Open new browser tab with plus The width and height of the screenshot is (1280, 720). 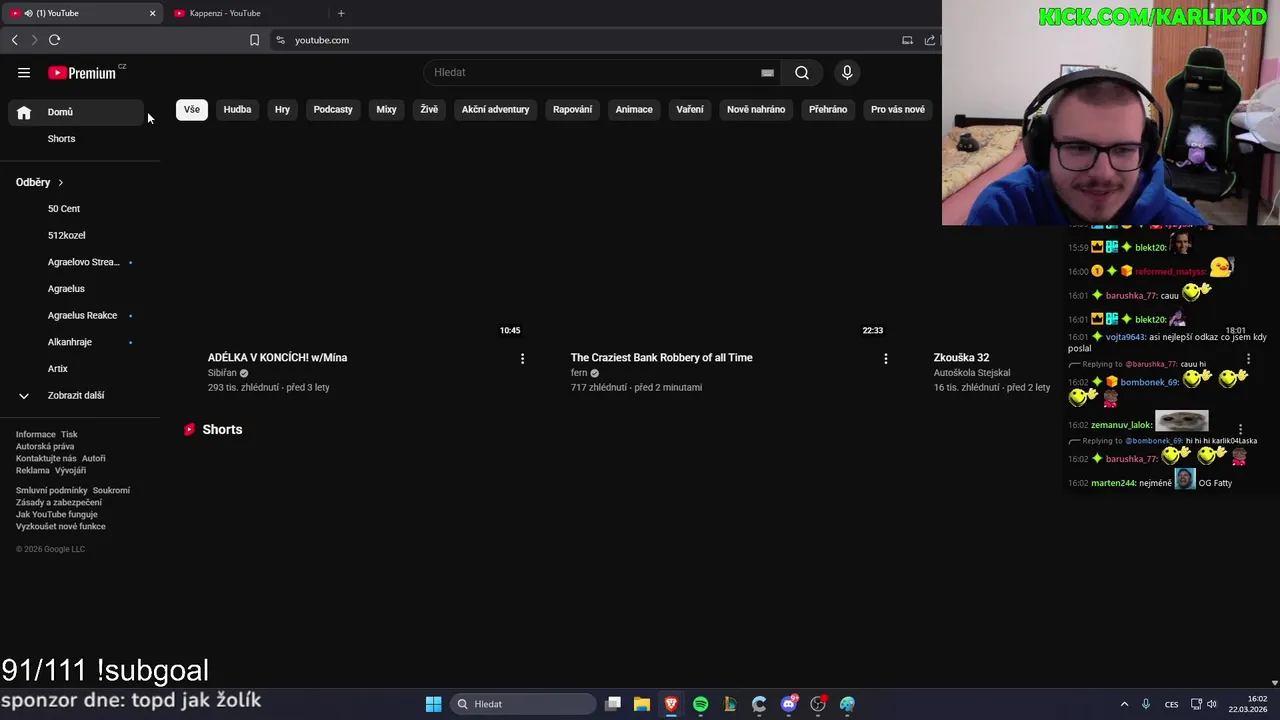pyautogui.click(x=341, y=13)
